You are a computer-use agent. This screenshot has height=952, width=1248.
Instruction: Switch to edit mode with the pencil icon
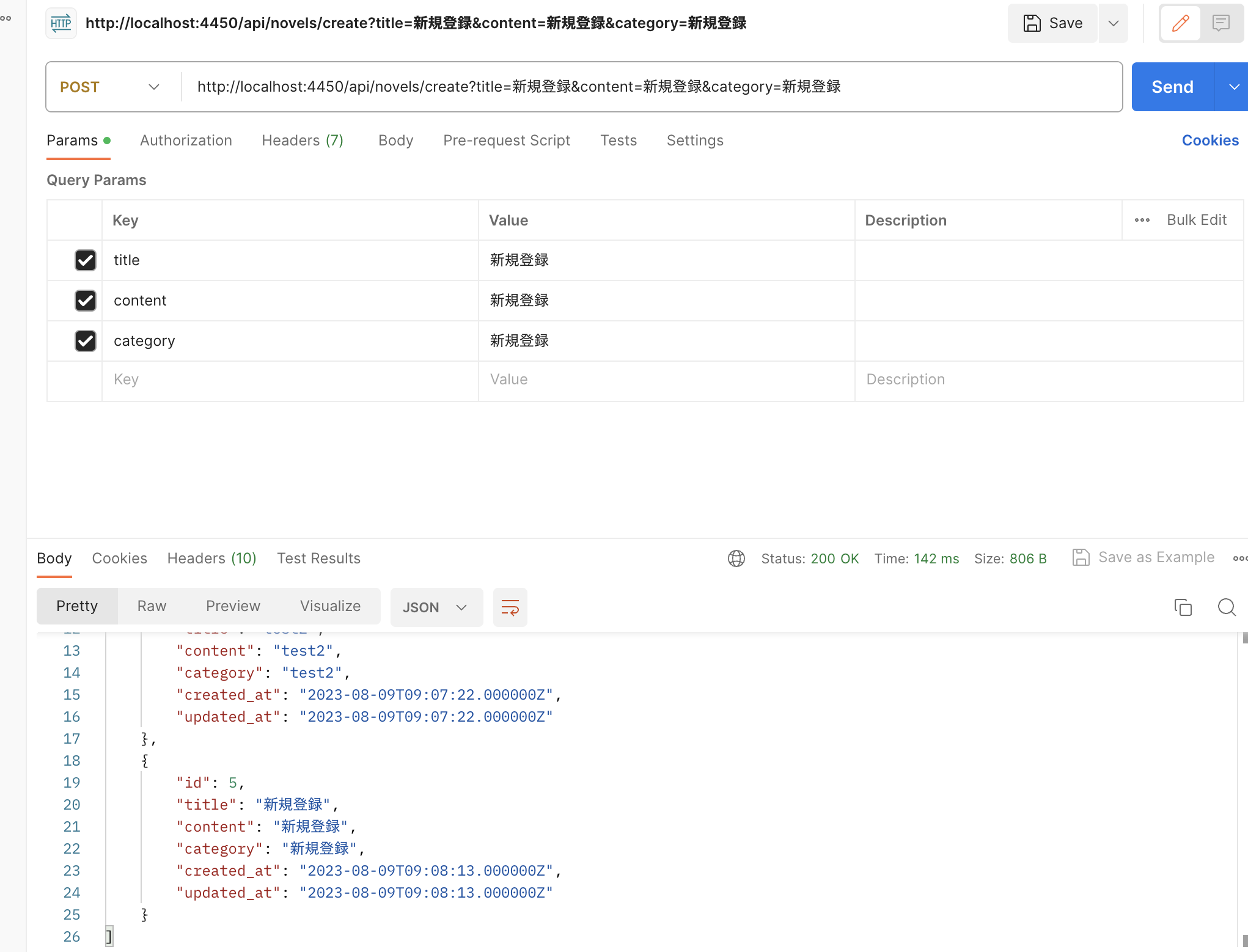point(1180,23)
